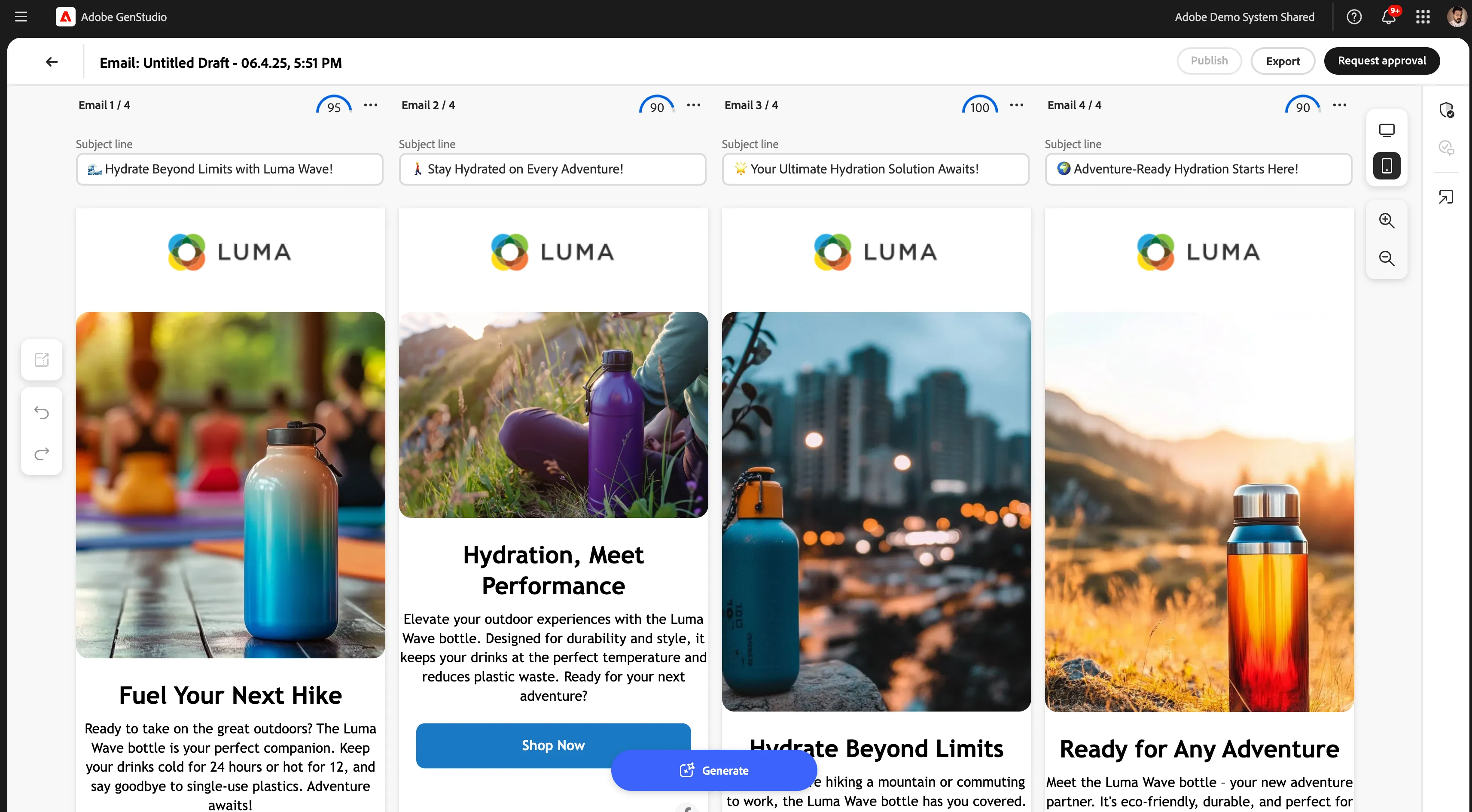Open the user profile avatar
1472x812 pixels.
1457,17
